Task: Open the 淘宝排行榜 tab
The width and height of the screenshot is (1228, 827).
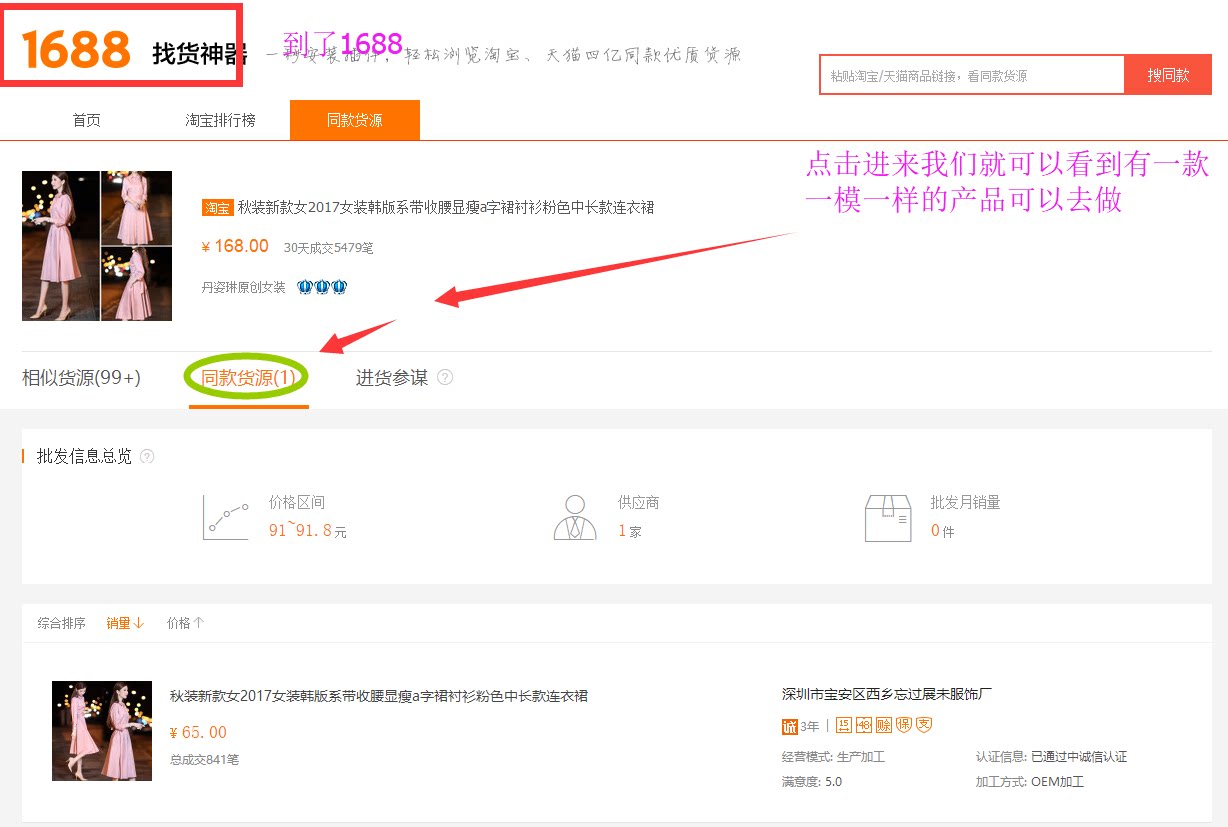Action: pos(220,120)
